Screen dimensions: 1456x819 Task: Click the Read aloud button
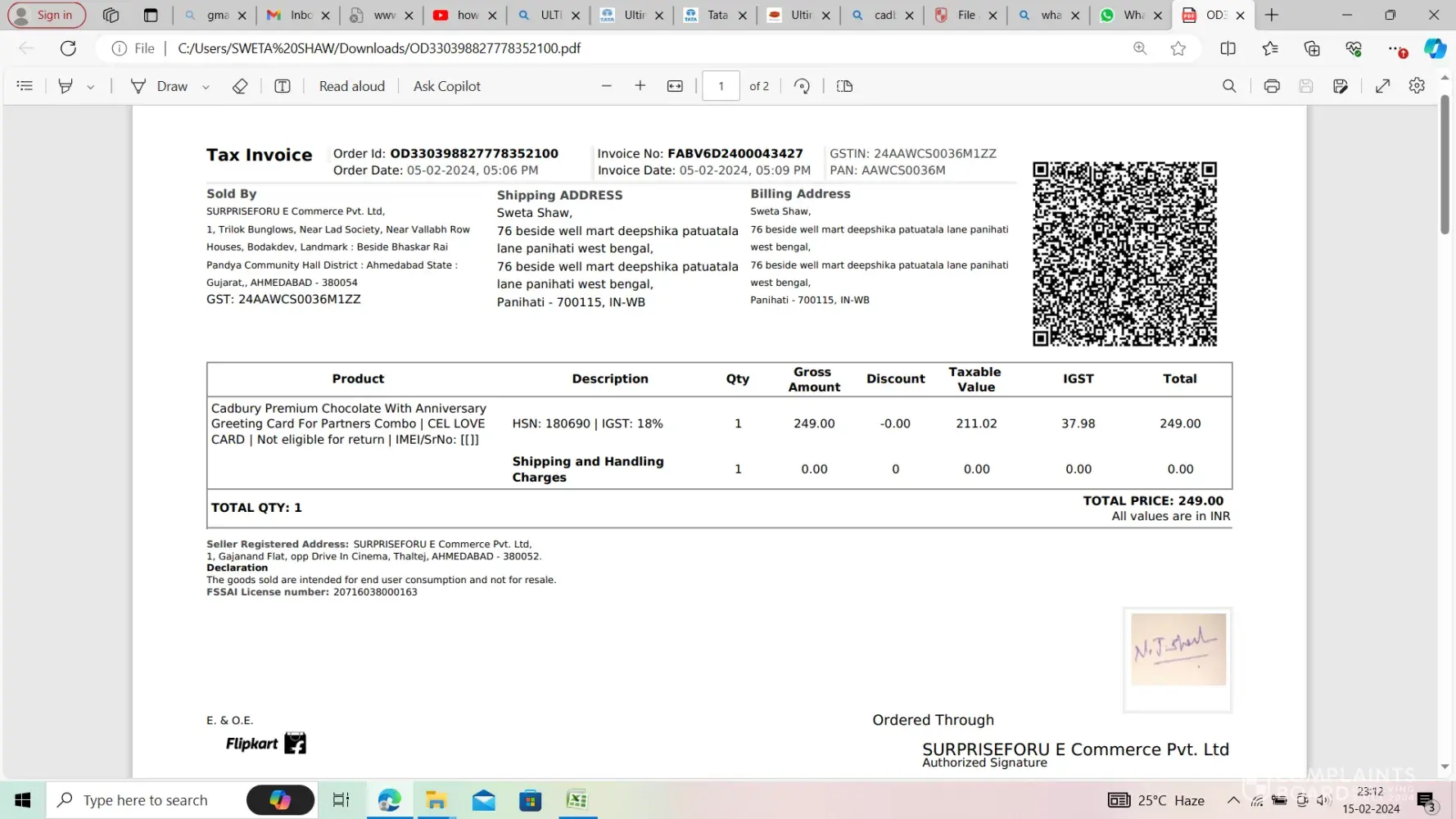click(x=351, y=86)
